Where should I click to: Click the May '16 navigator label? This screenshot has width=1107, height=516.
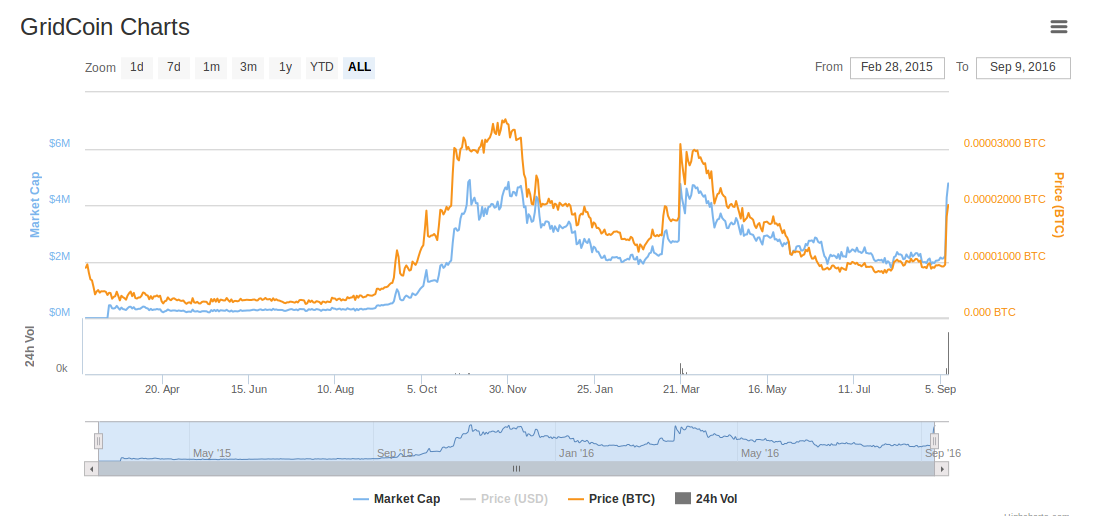[x=760, y=453]
